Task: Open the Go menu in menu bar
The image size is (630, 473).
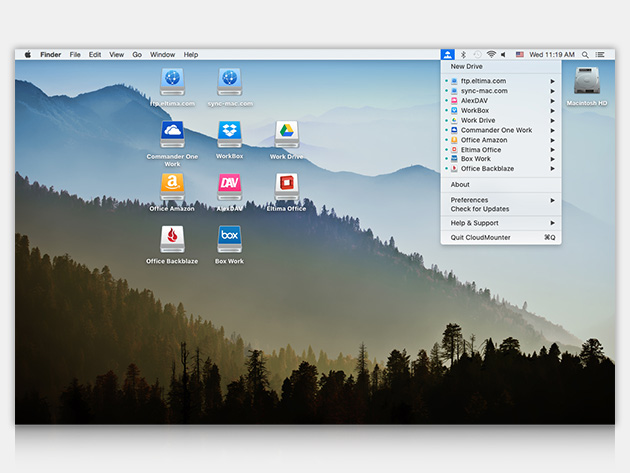Action: pyautogui.click(x=137, y=55)
